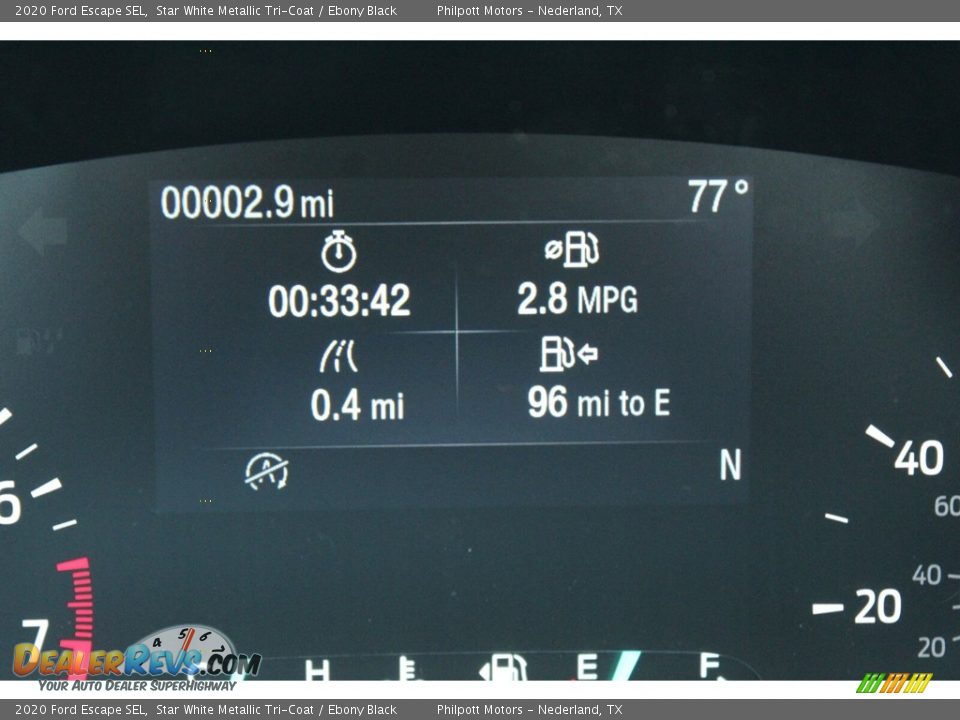
Task: Expand the 96 mi to E display
Action: 600,404
